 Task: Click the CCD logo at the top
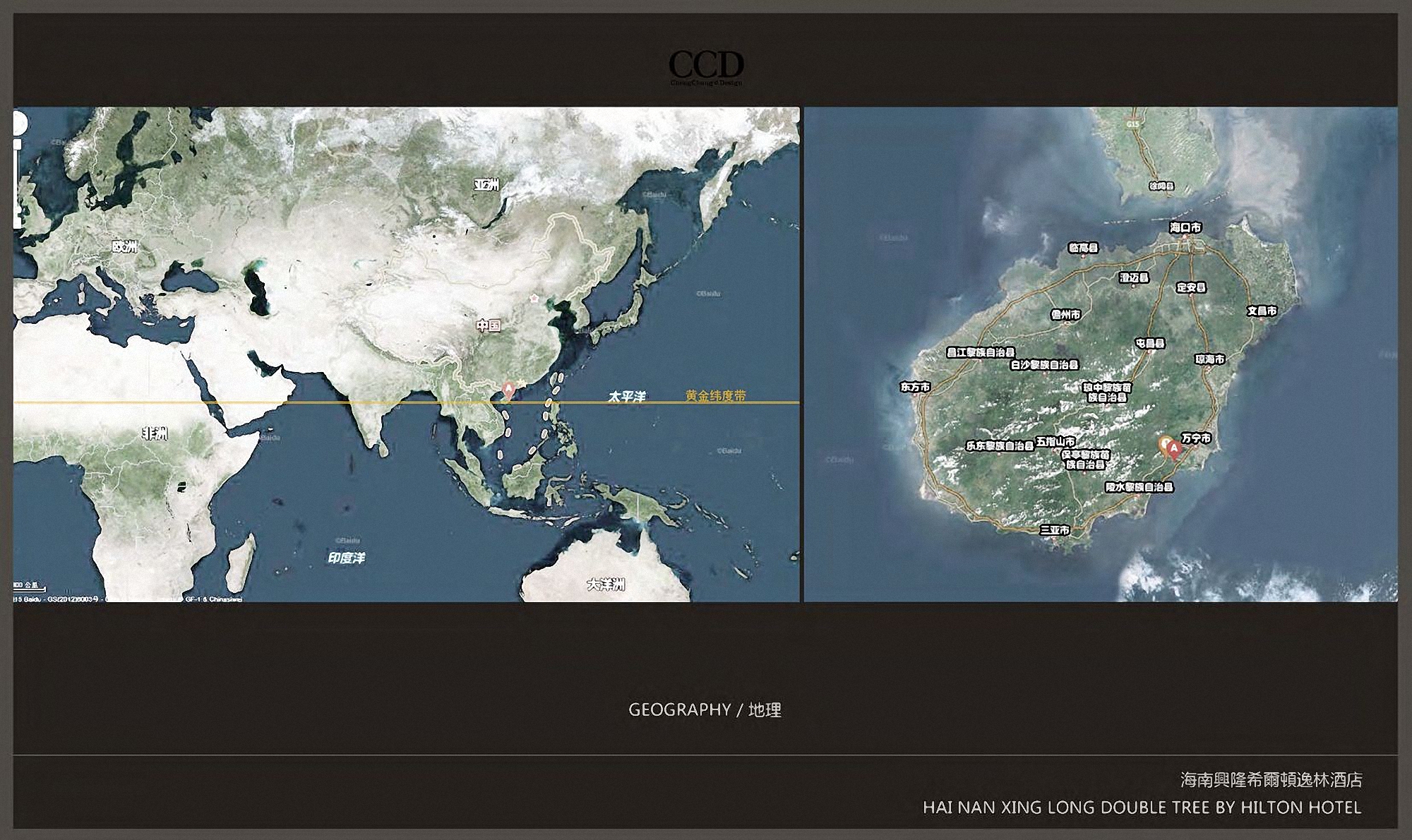click(706, 66)
